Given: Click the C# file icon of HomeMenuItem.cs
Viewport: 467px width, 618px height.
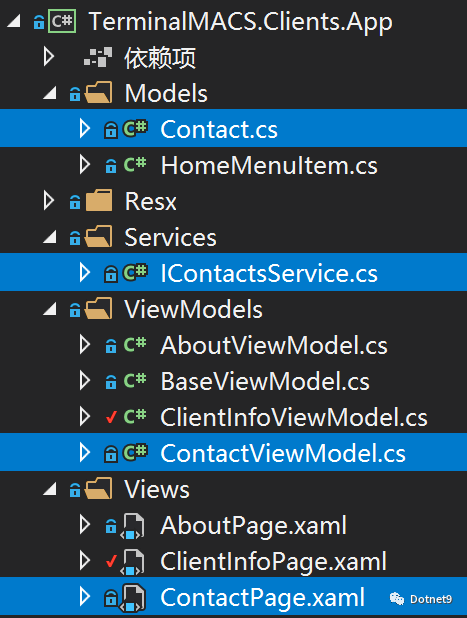Looking at the screenshot, I should tap(135, 164).
